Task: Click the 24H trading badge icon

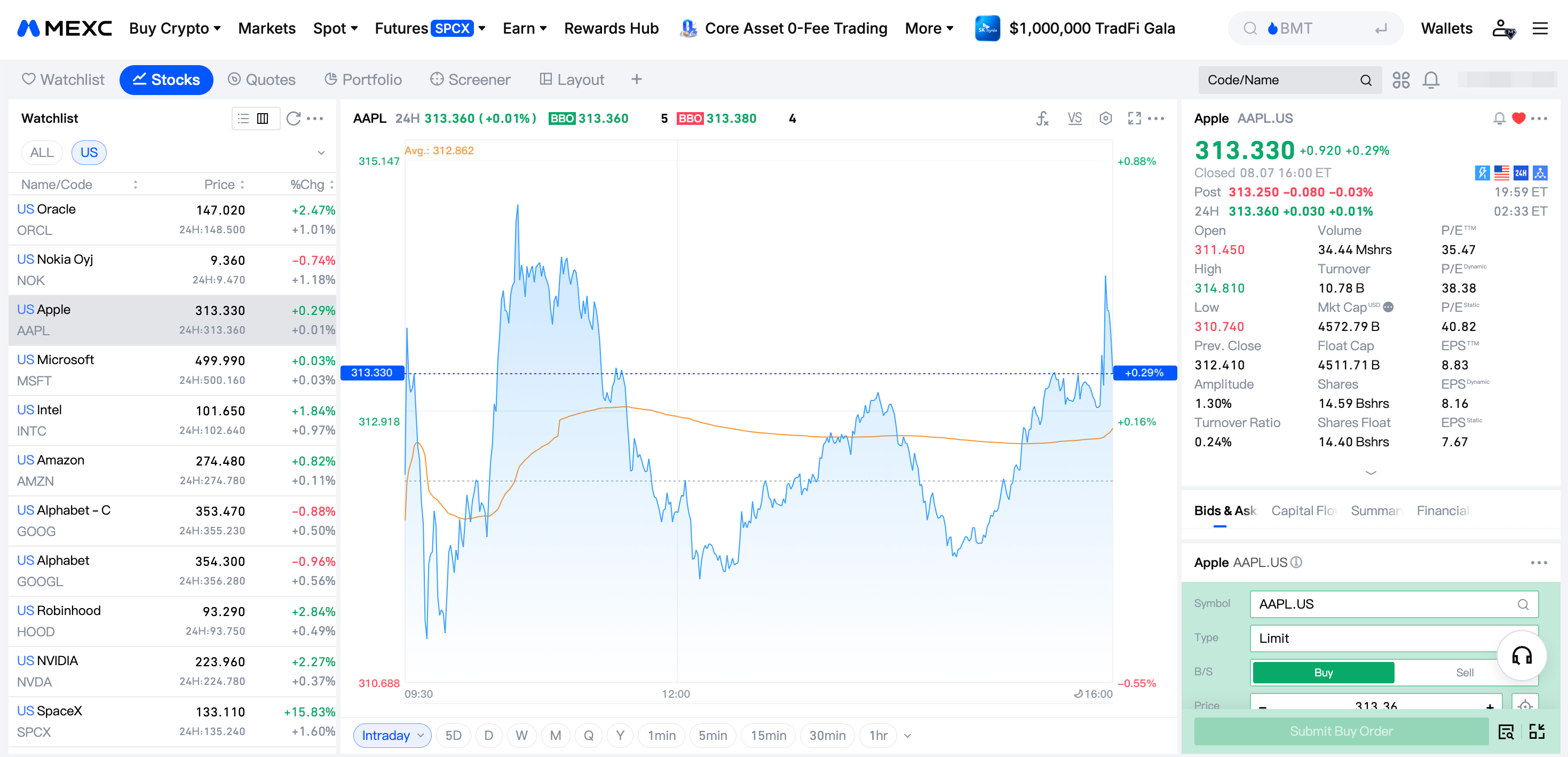Action: coord(1521,173)
